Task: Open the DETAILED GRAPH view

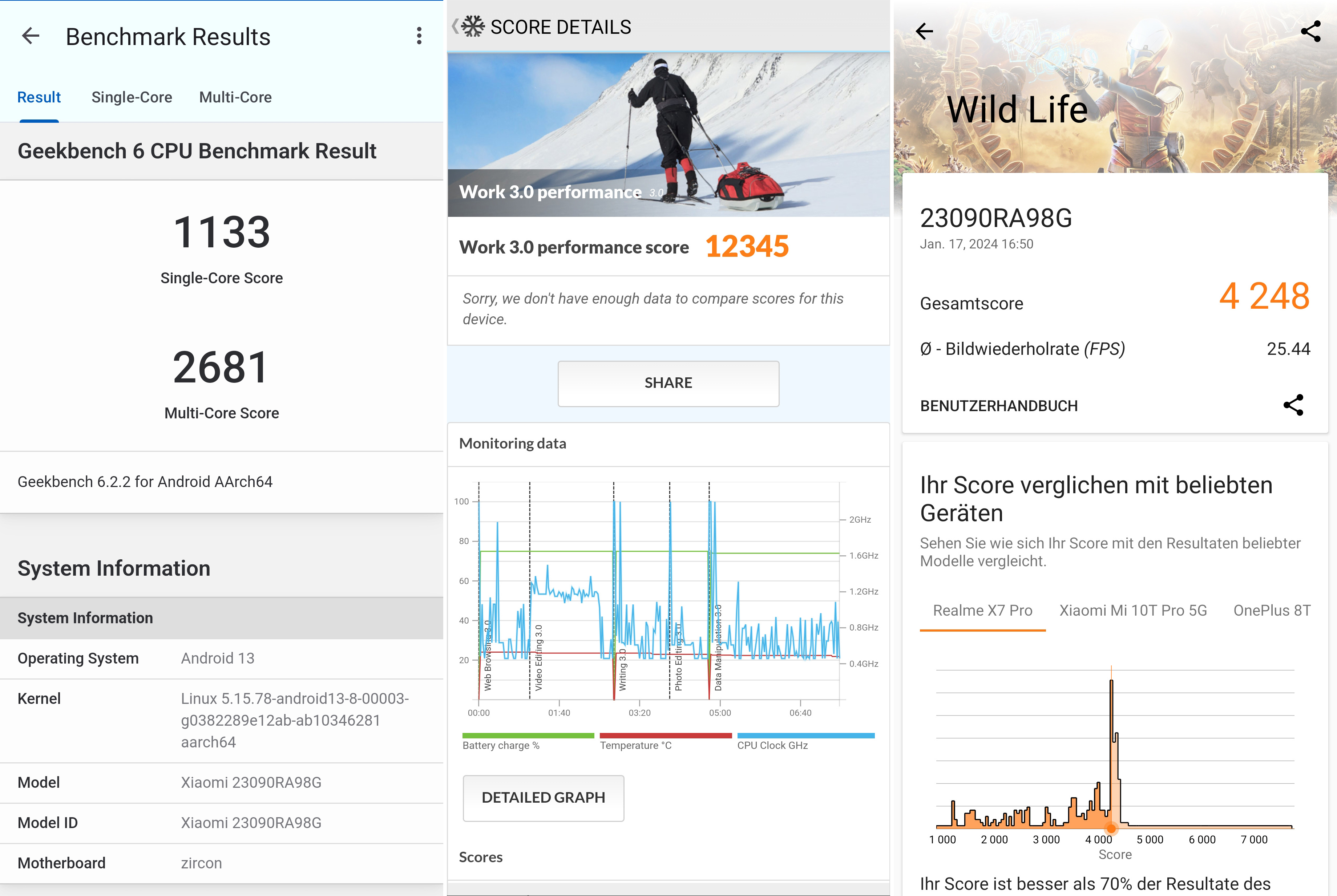Action: coord(543,798)
